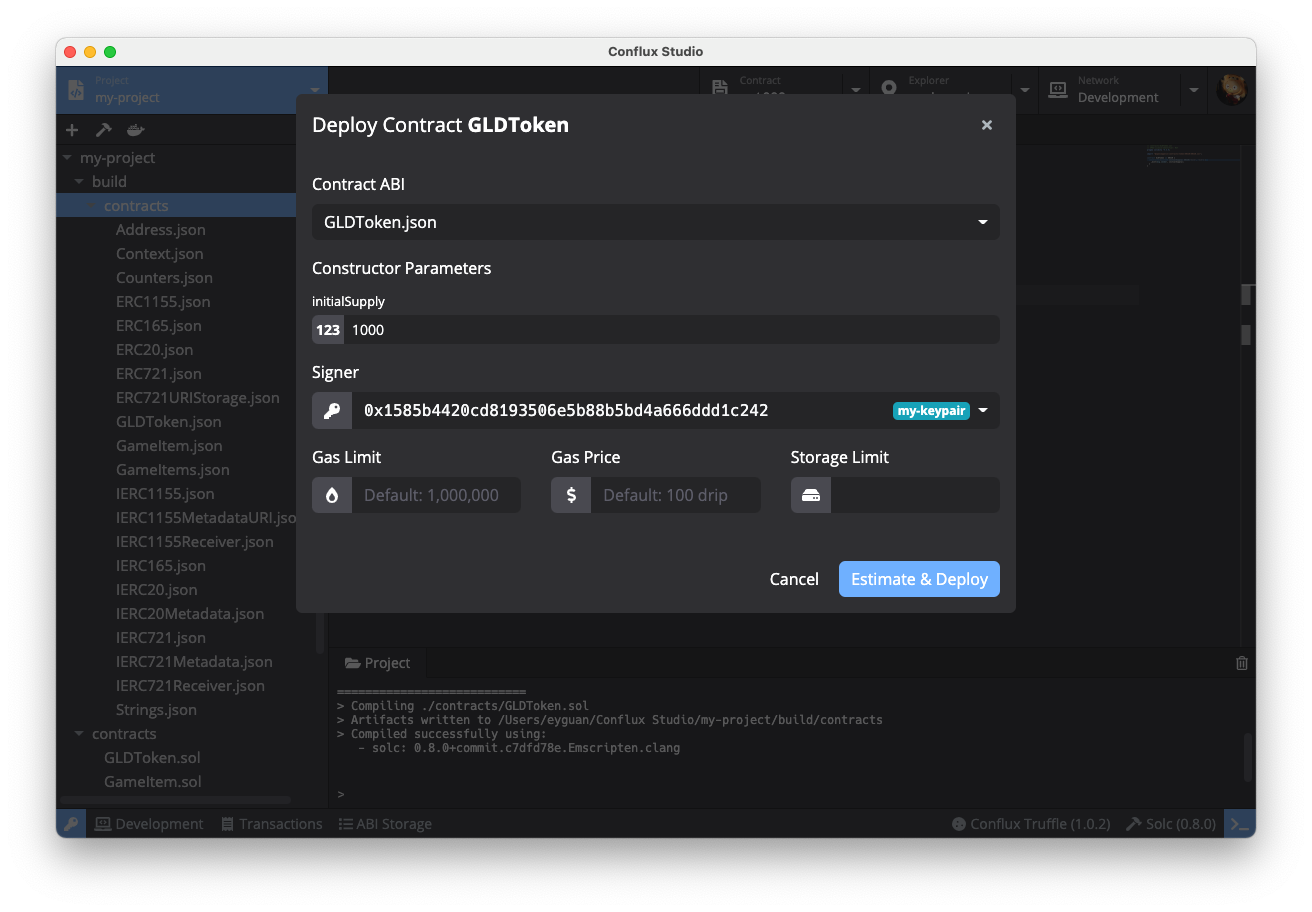
Task: Click the build hammer icon
Action: pyautogui.click(x=103, y=130)
